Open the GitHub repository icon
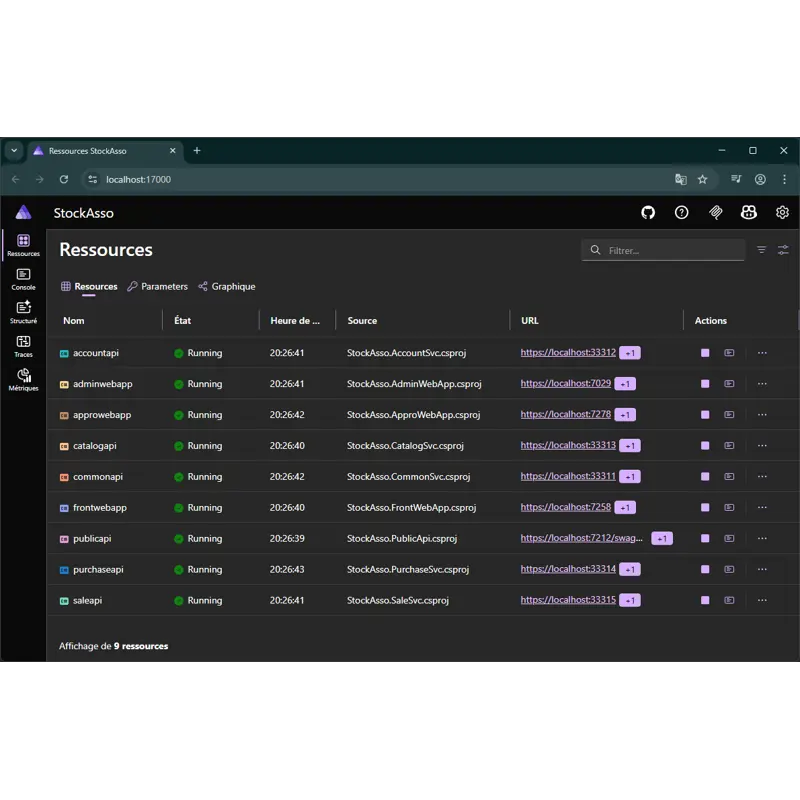800x800 pixels. 648,212
